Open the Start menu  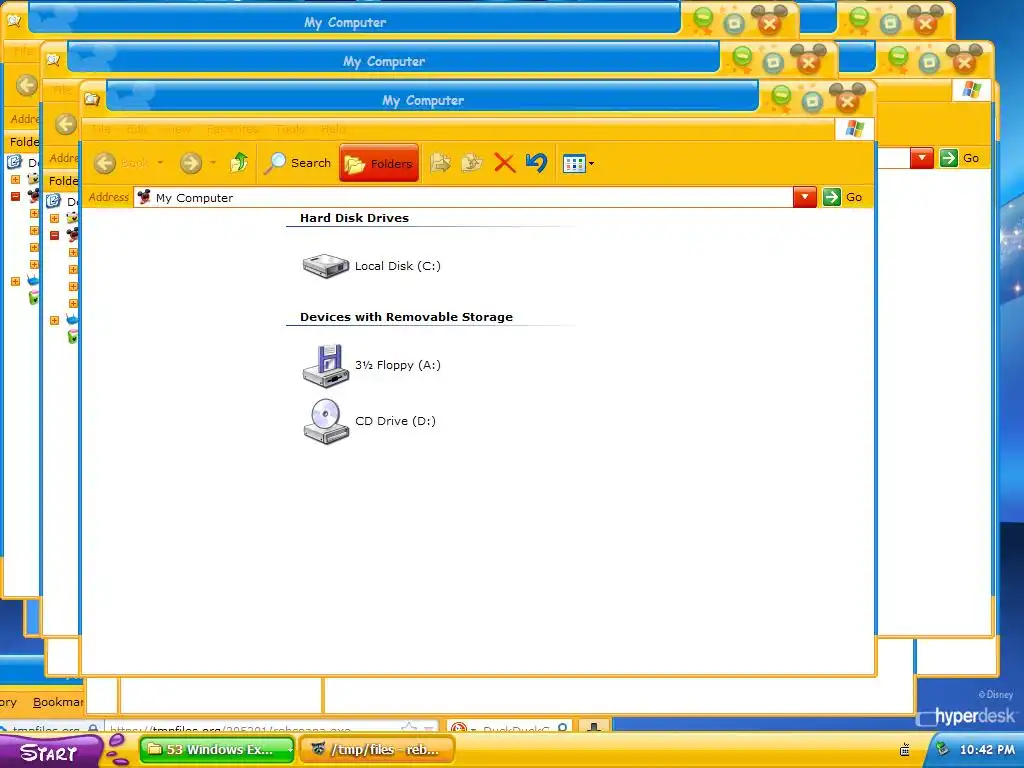[x=51, y=751]
